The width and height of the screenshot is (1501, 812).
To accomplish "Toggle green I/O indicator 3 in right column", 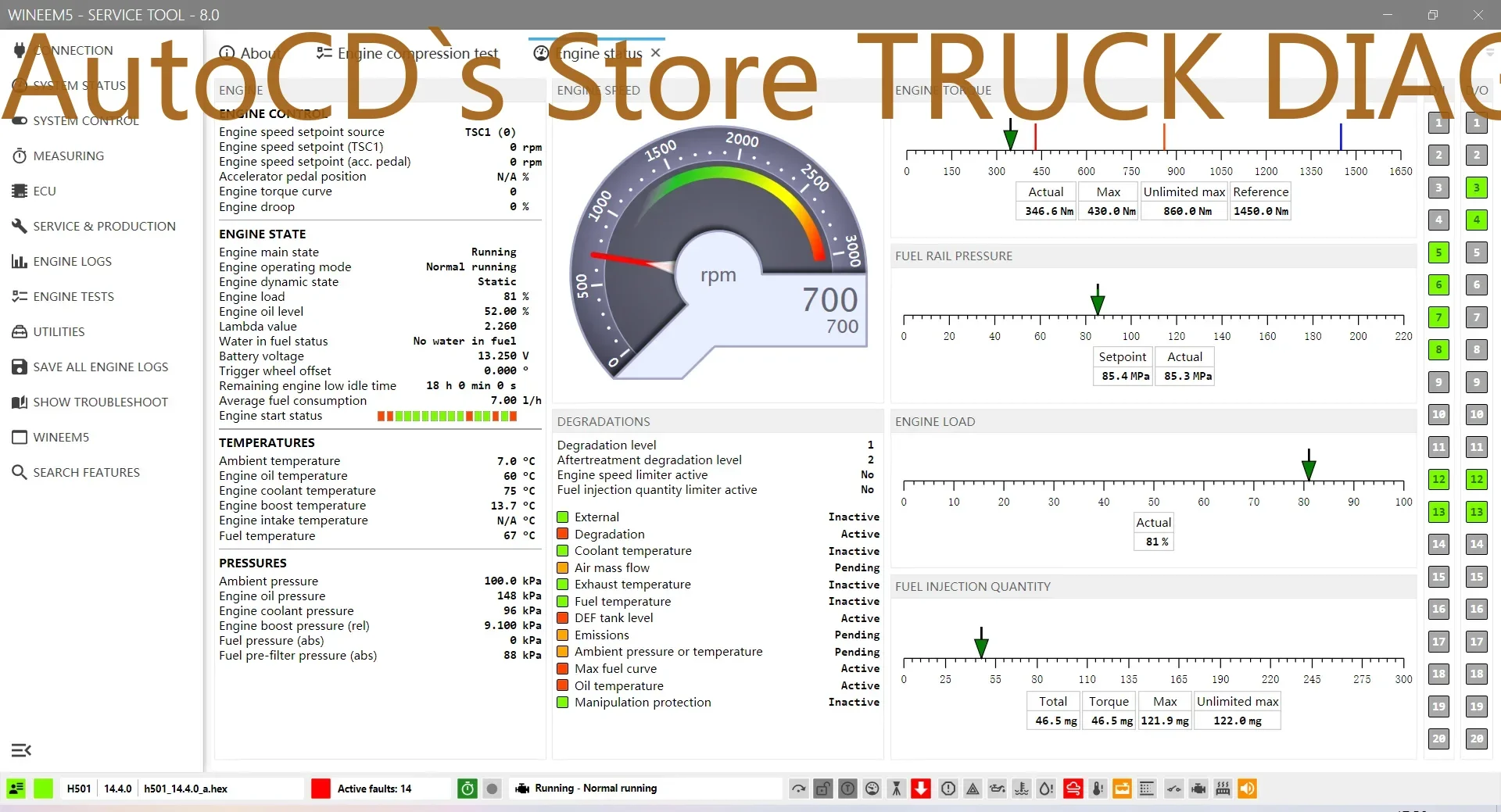I will [1476, 188].
